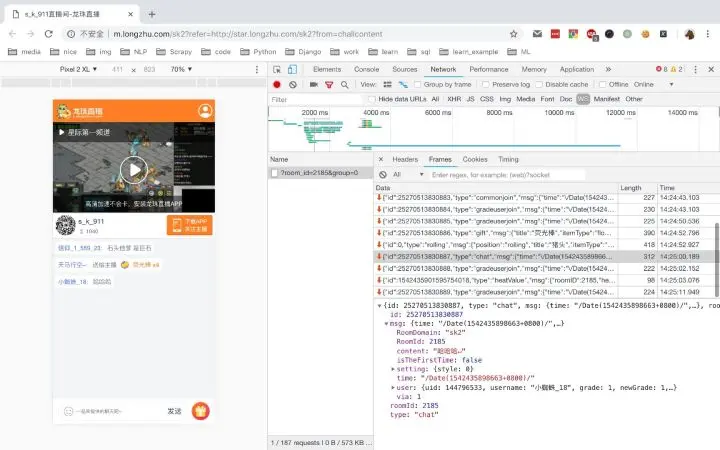Viewport: 720px width, 450px height.
Task: Switch to large request rows view
Action: click(x=388, y=84)
